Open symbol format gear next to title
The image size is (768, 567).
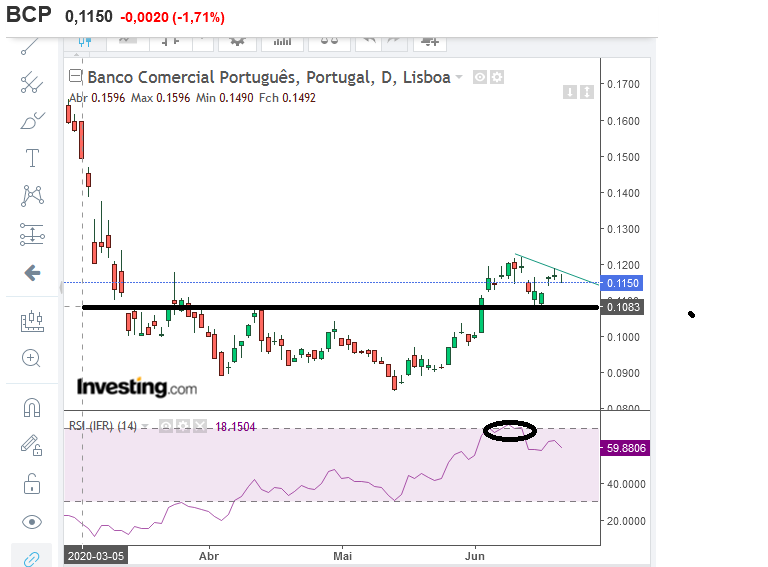(x=497, y=77)
